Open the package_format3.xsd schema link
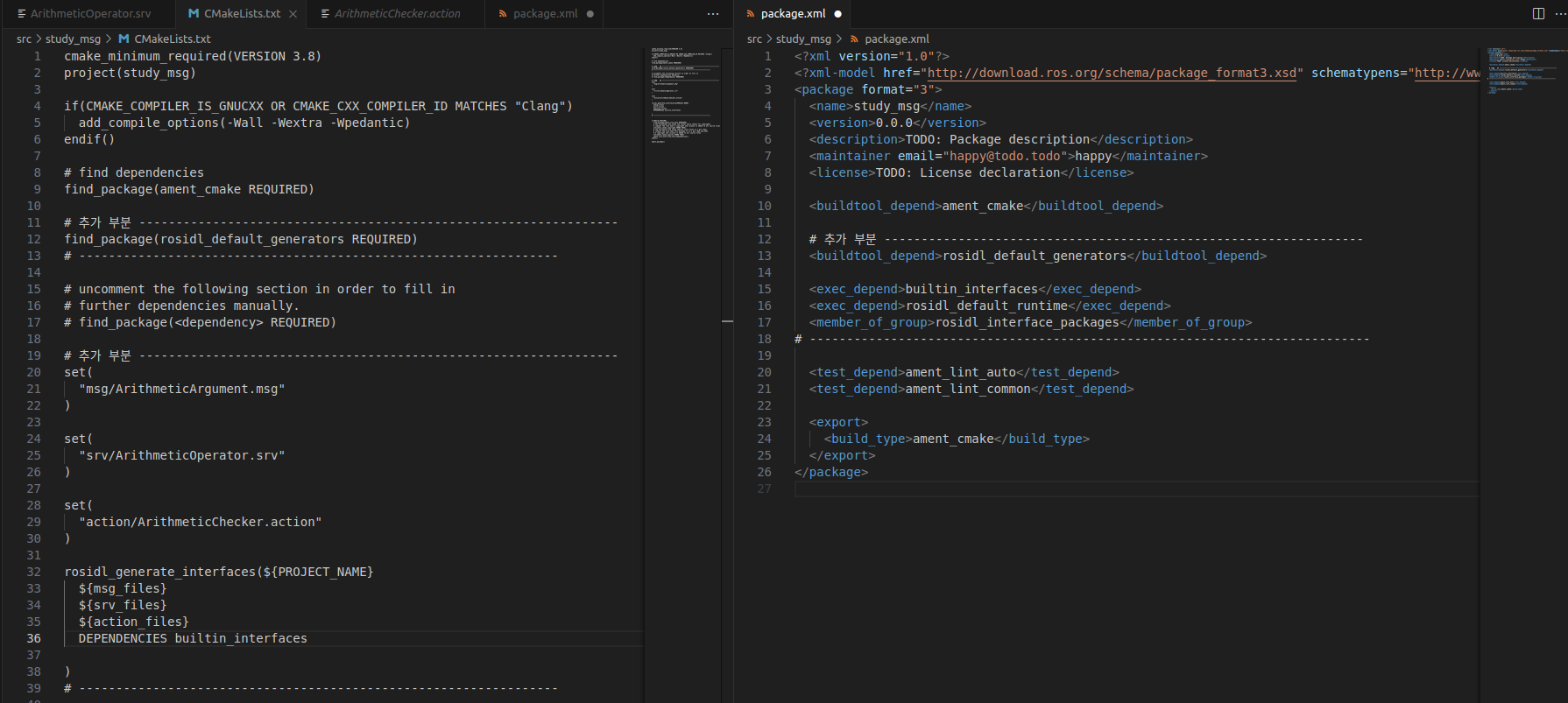 [1112, 74]
